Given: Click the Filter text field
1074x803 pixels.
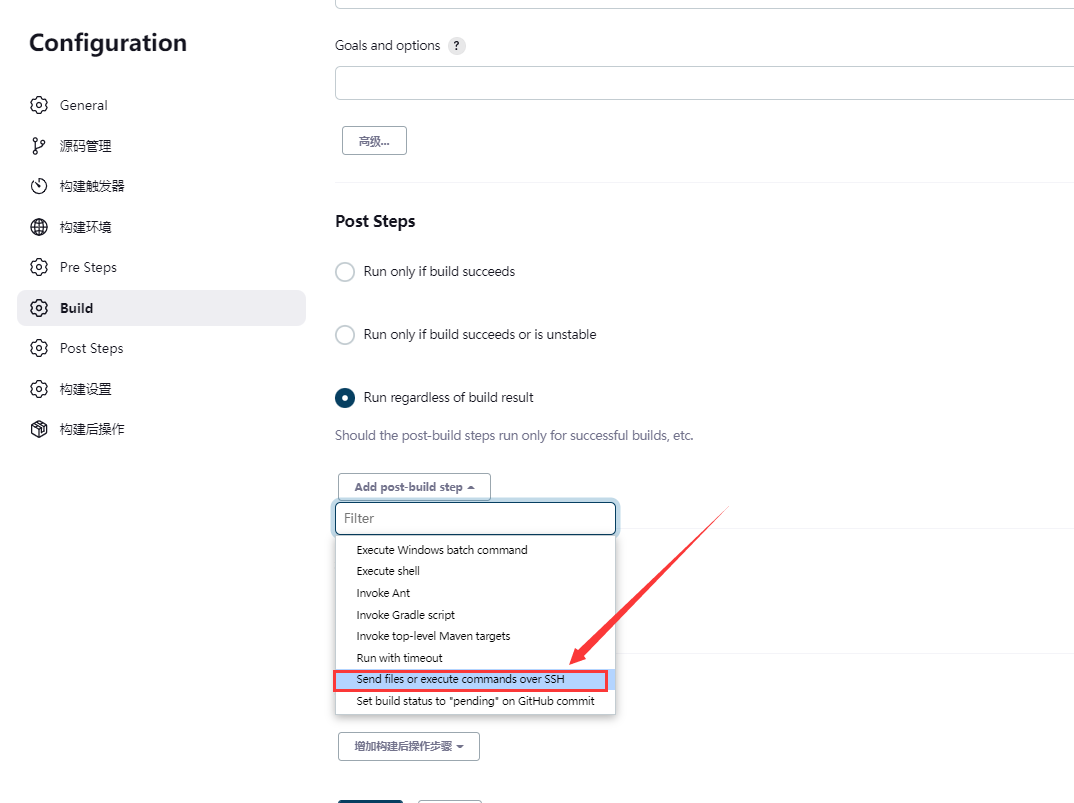Looking at the screenshot, I should 475,519.
